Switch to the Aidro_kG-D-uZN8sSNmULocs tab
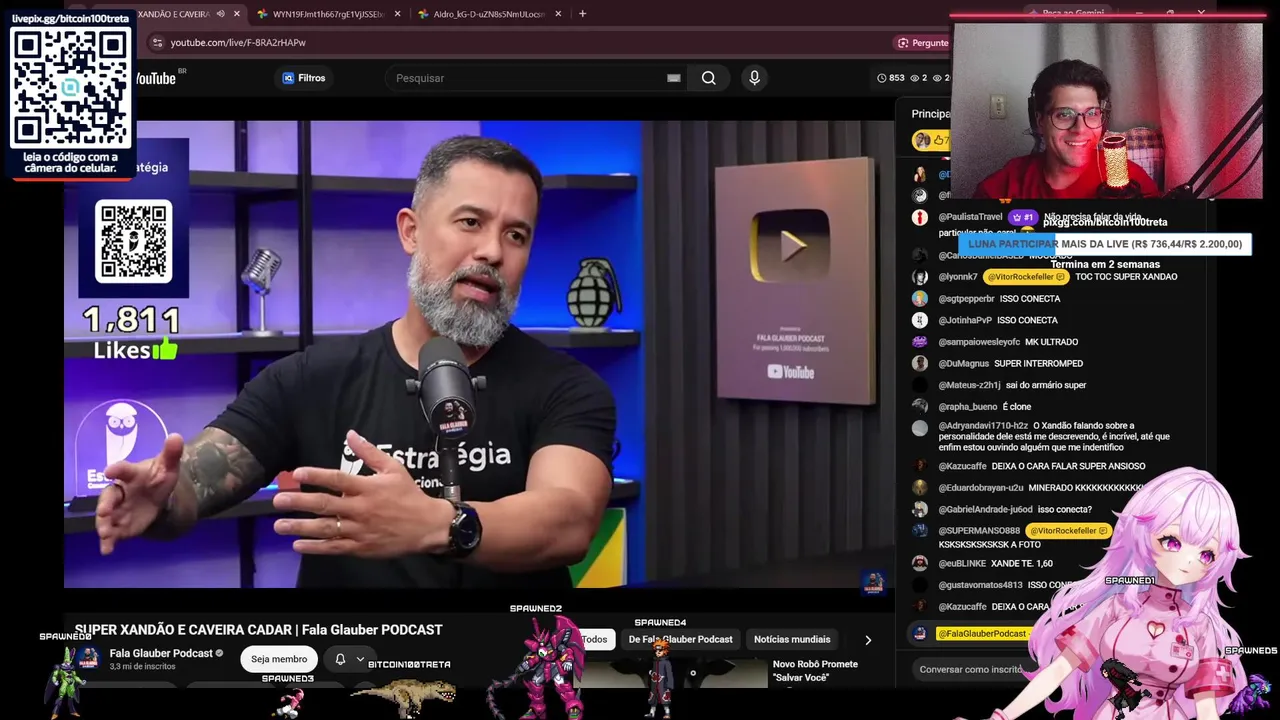The width and height of the screenshot is (1280, 720). [488, 14]
